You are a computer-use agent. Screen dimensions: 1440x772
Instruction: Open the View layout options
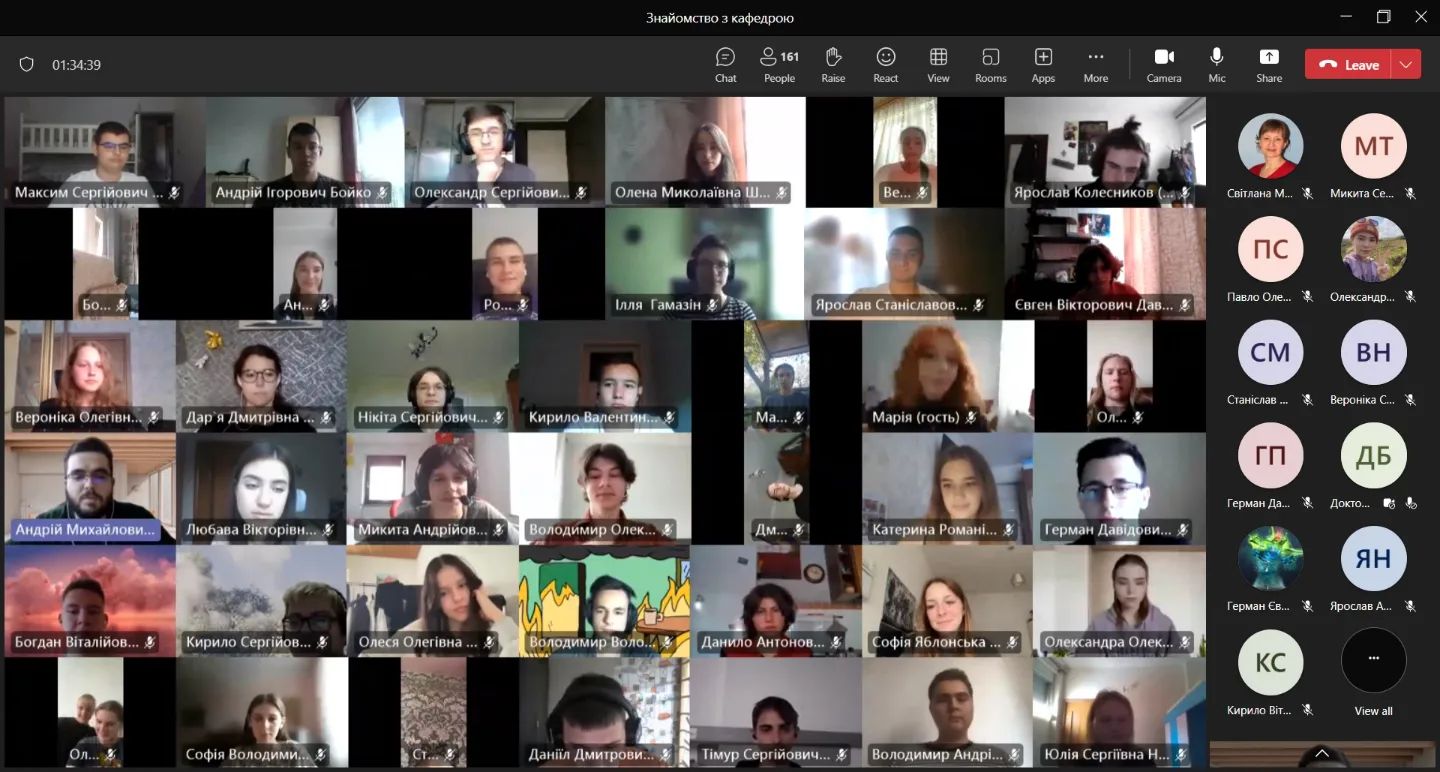(x=938, y=65)
